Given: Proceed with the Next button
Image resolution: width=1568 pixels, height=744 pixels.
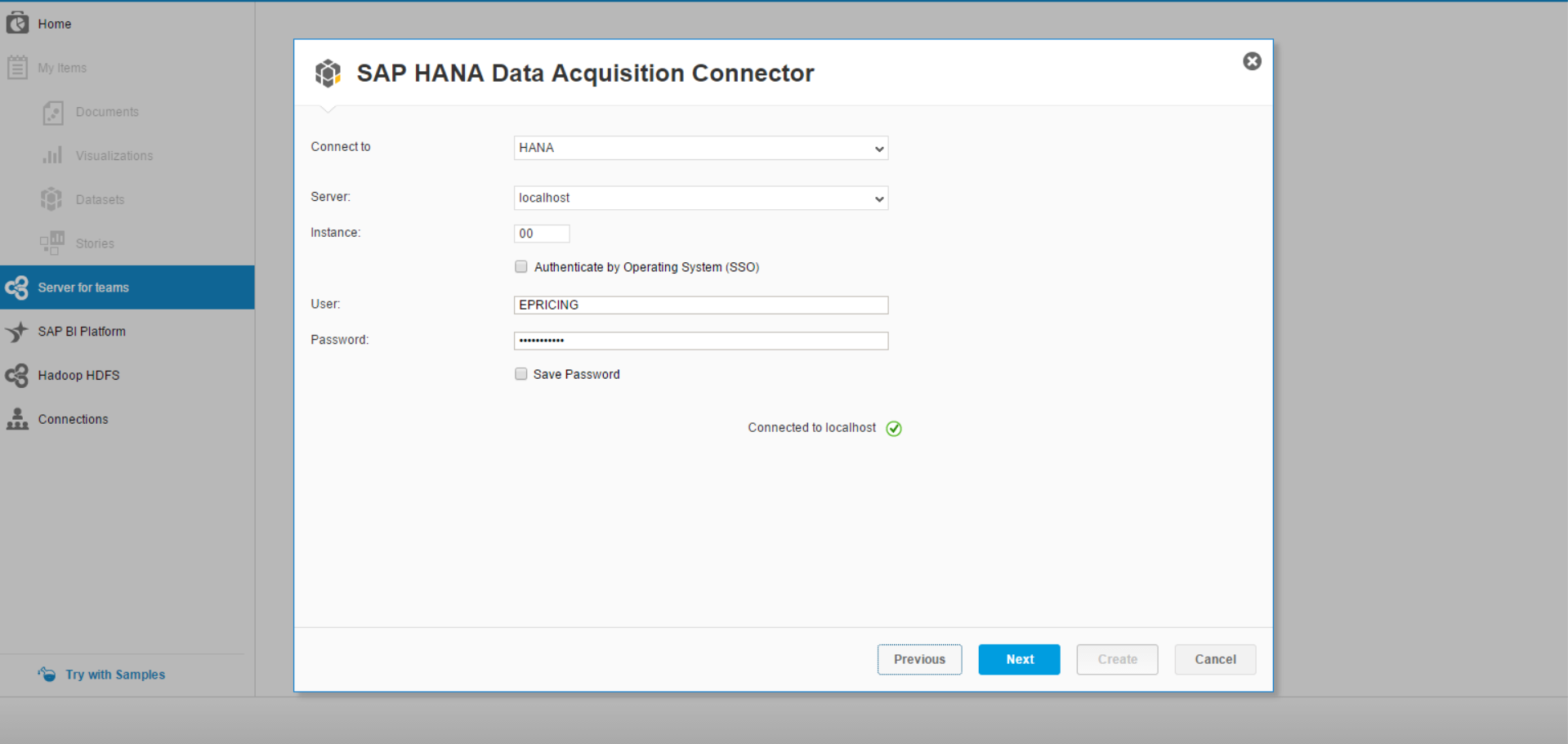Looking at the screenshot, I should pos(1019,659).
